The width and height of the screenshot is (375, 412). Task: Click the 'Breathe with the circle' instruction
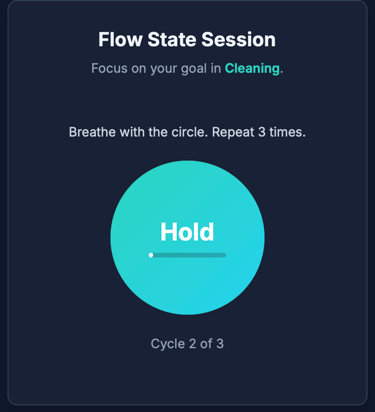coord(138,132)
